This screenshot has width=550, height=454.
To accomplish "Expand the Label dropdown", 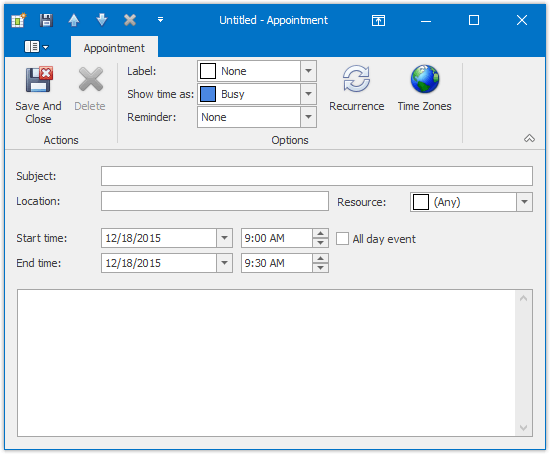I will click(x=308, y=71).
